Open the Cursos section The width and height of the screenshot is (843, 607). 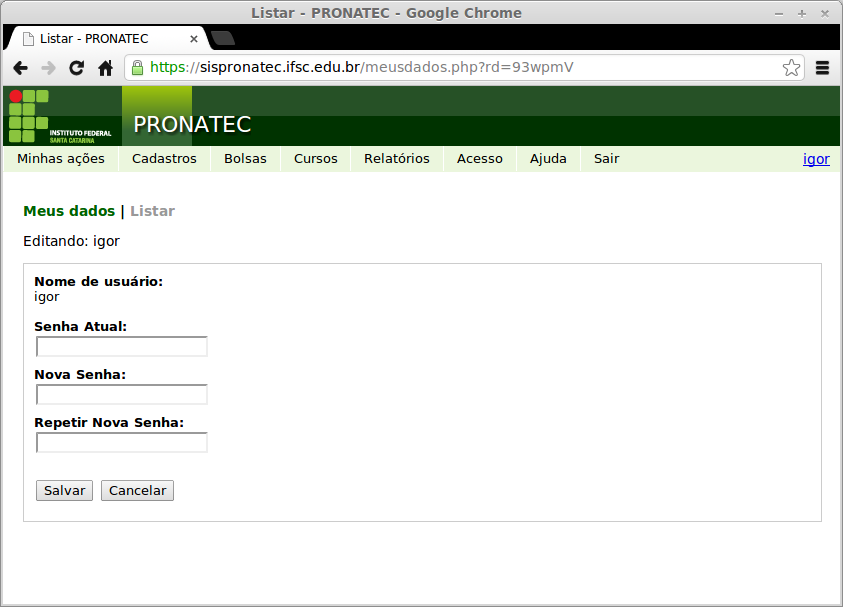[315, 158]
